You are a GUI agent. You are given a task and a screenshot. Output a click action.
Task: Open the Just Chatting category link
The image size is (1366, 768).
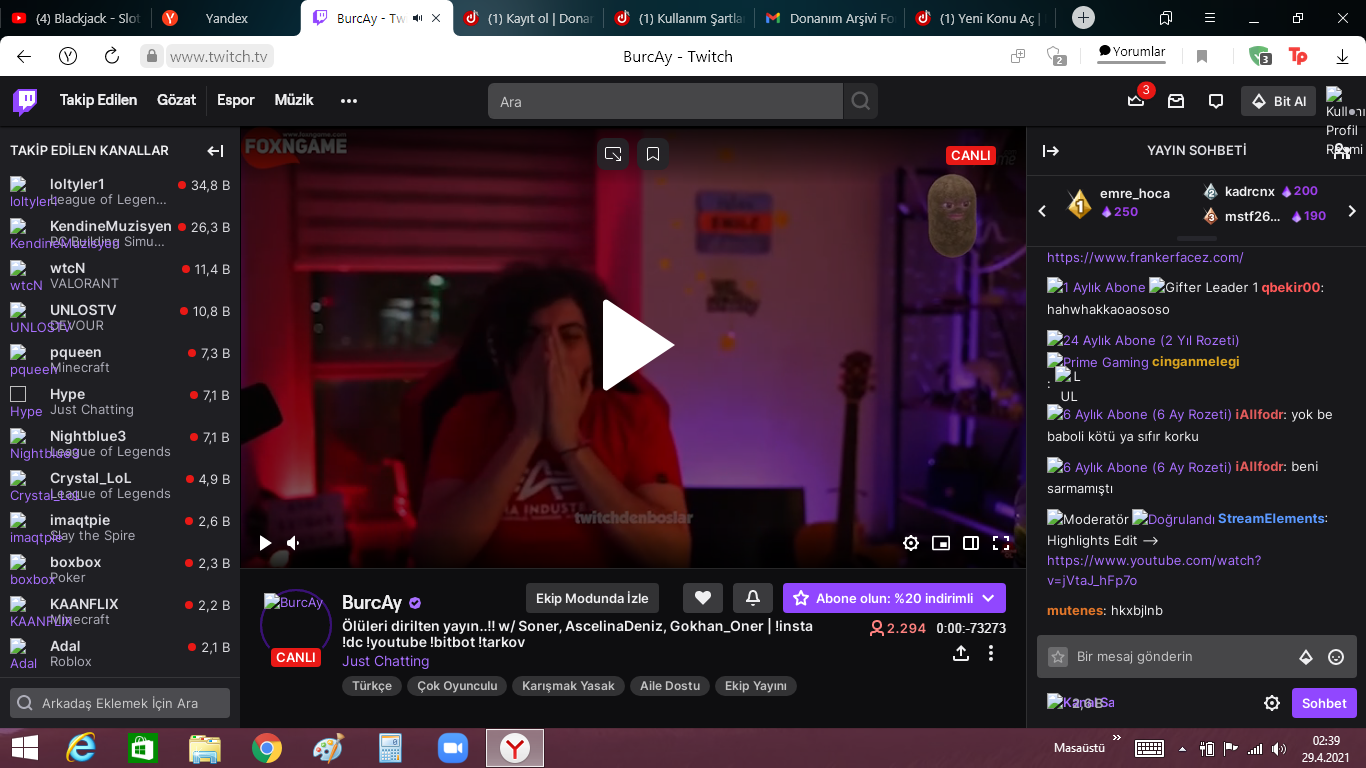click(x=386, y=661)
